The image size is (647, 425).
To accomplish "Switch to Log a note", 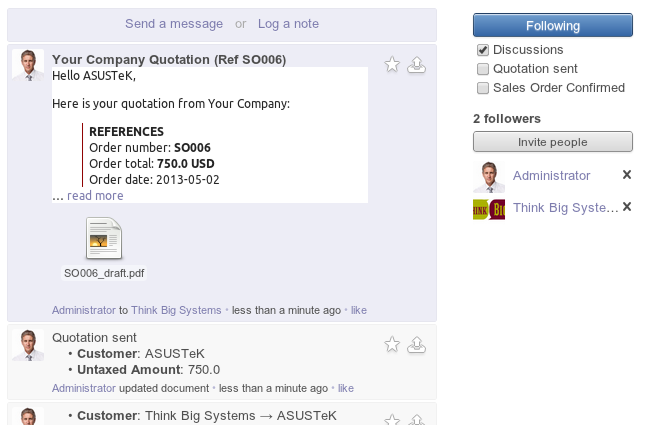I will (288, 24).
